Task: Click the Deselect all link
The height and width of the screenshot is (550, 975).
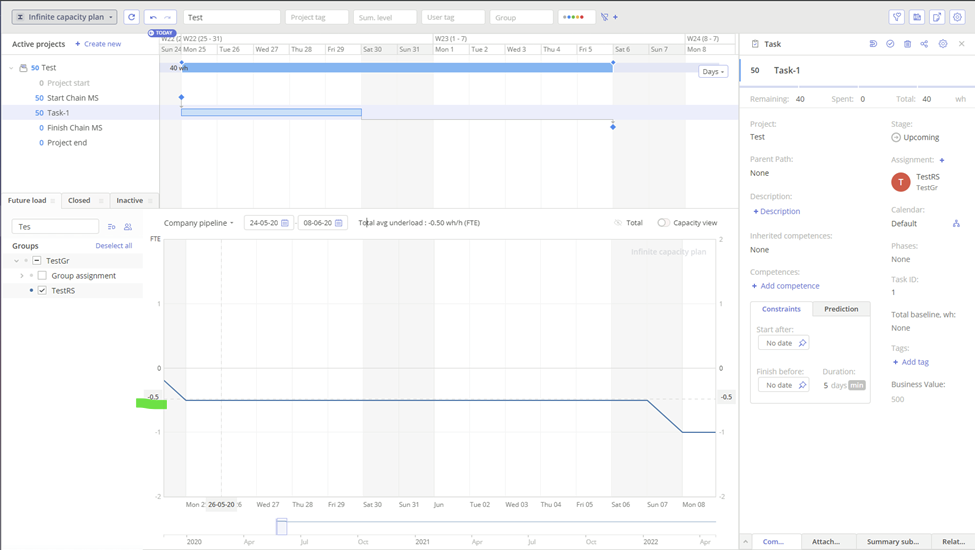Action: [113, 246]
